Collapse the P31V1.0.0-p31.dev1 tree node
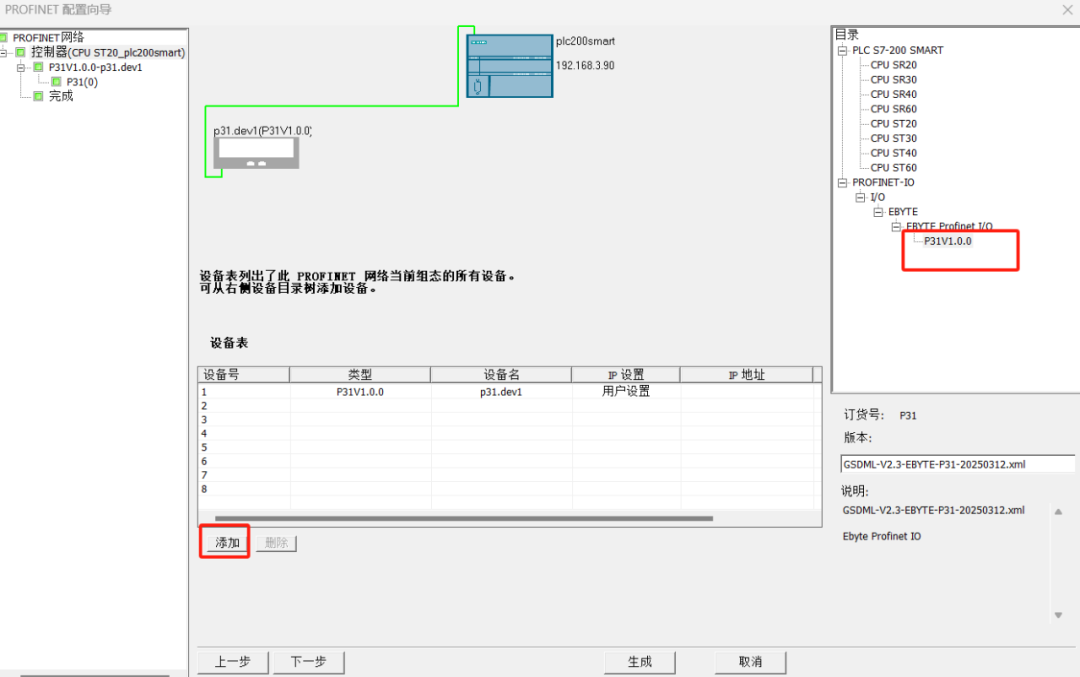 coord(21,67)
